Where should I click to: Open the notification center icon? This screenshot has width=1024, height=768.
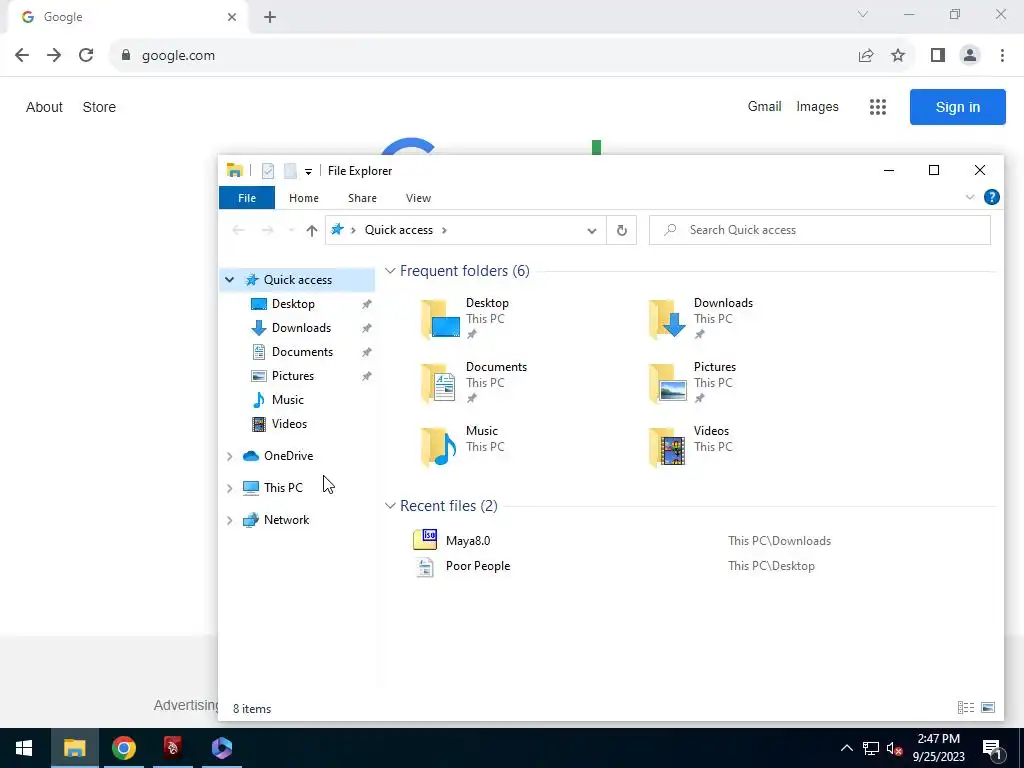pos(992,749)
